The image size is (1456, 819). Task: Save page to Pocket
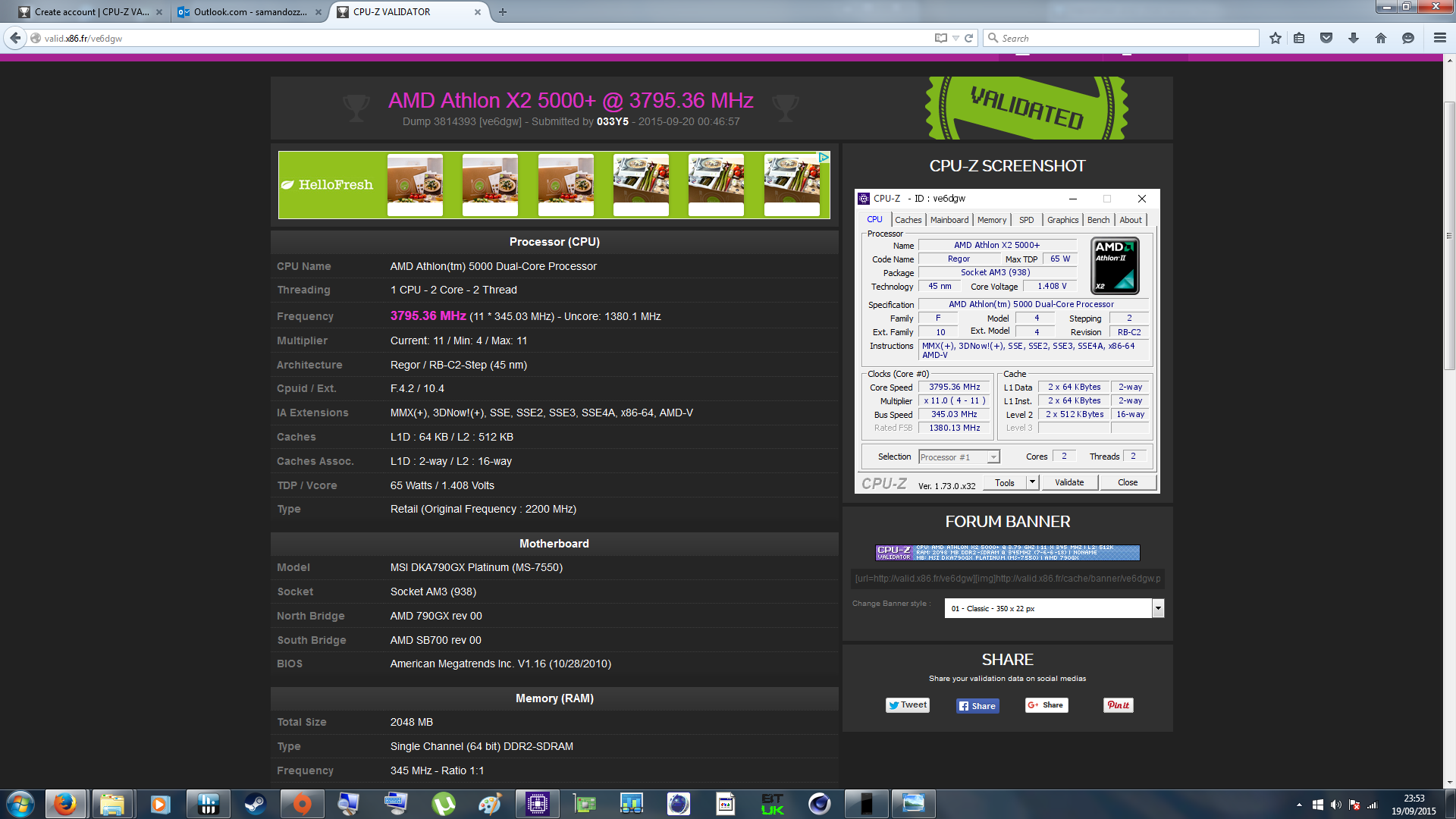1326,38
